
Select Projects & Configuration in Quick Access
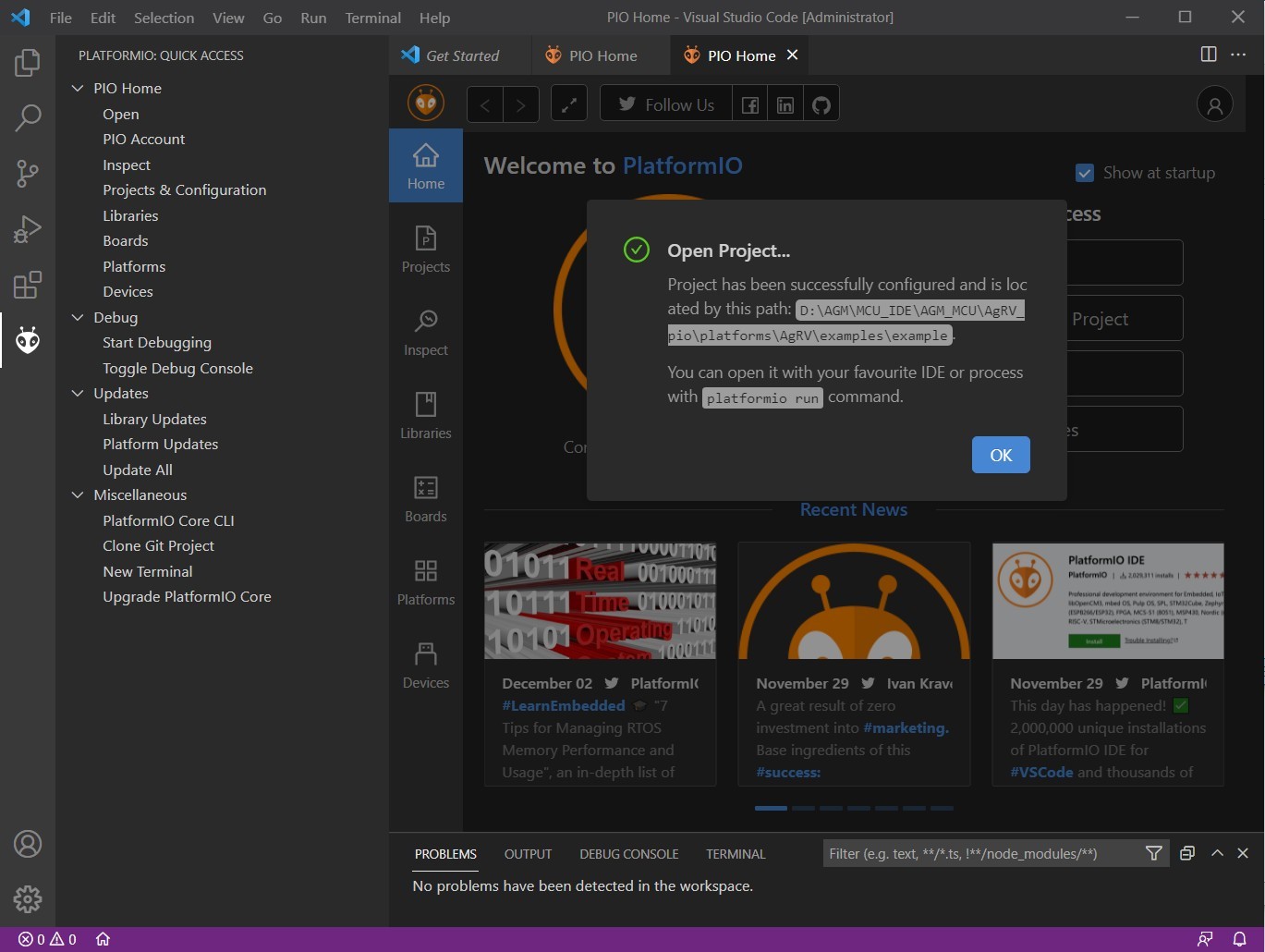185,189
